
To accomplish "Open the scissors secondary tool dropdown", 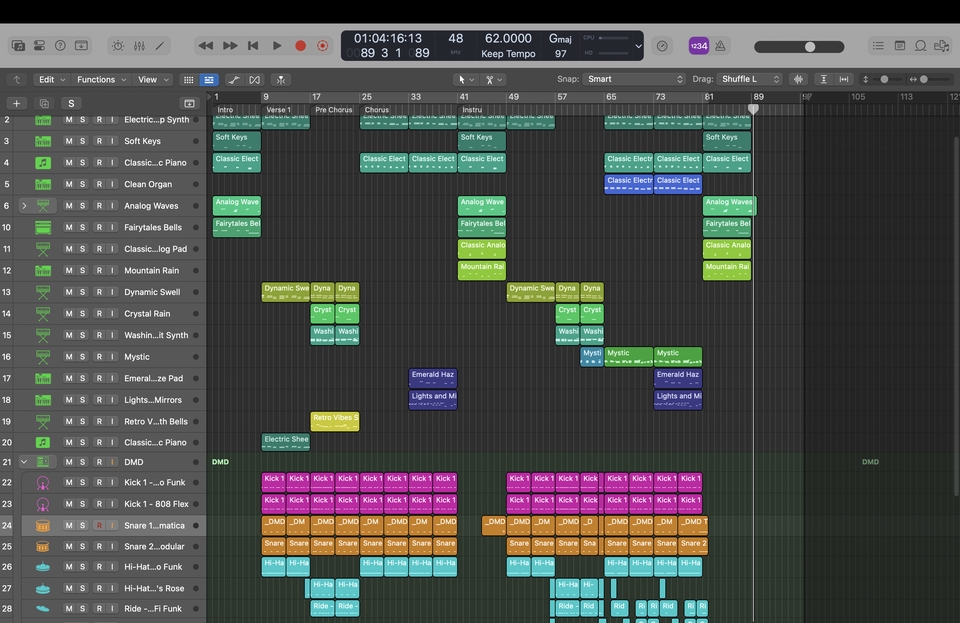I will pyautogui.click(x=493, y=80).
